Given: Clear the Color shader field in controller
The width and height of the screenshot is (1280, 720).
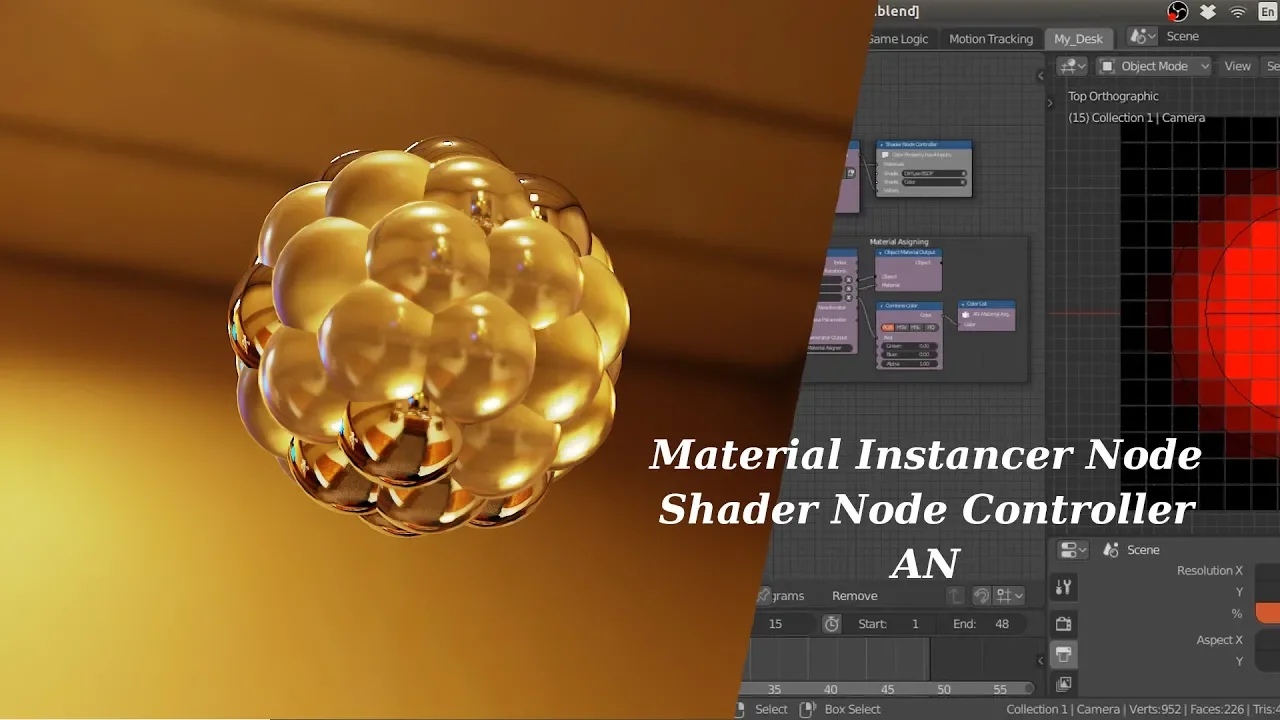Looking at the screenshot, I should 964,182.
